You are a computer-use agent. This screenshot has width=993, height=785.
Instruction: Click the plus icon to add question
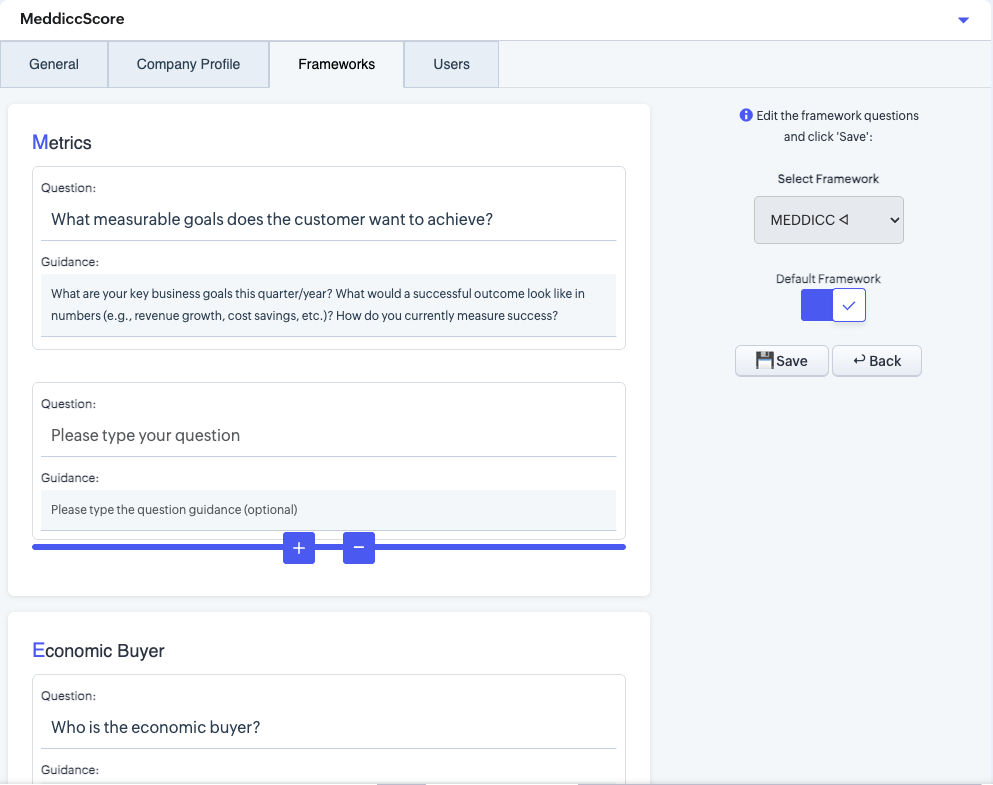[298, 548]
